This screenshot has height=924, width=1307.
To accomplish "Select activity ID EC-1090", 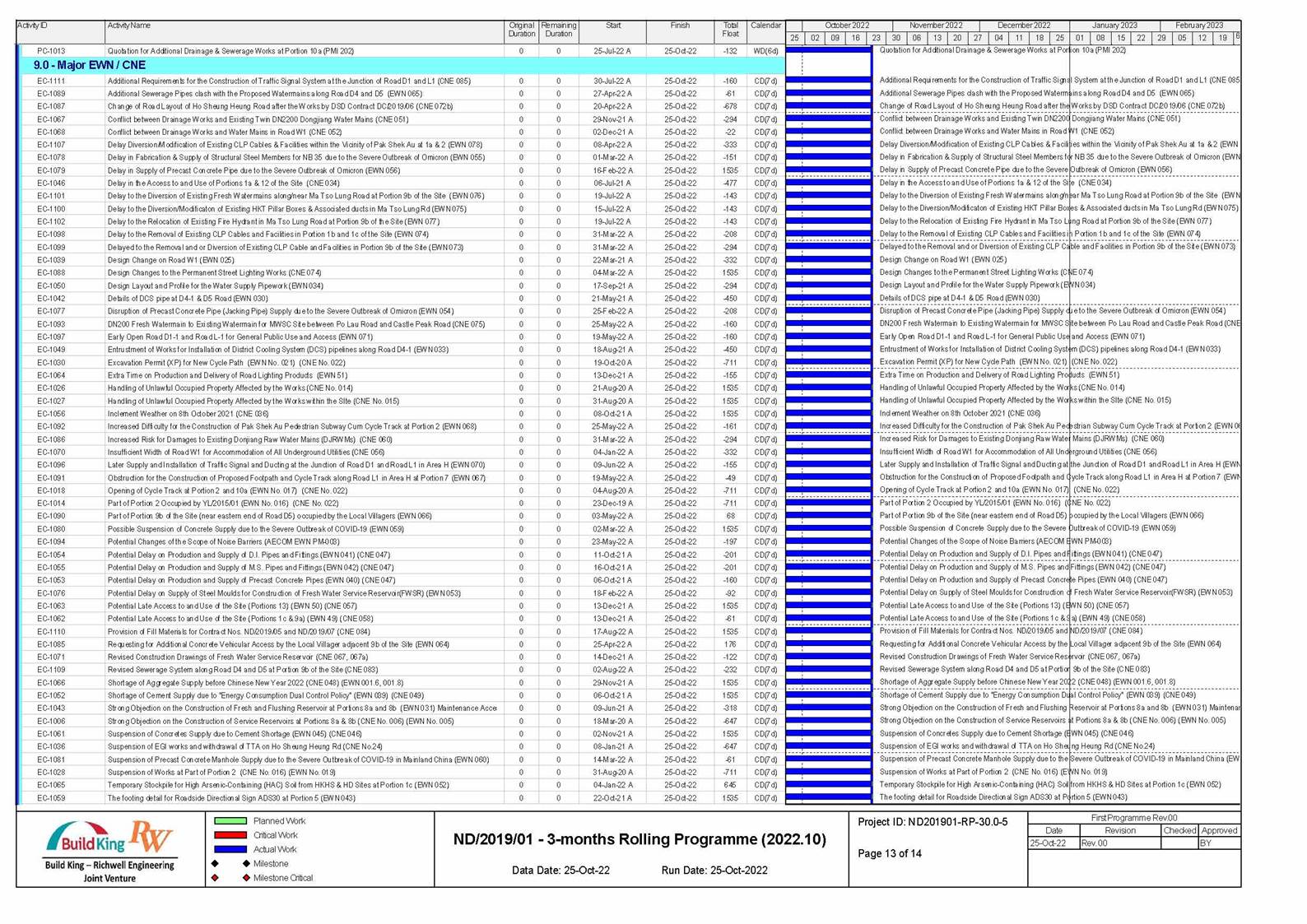I will tap(51, 516).
